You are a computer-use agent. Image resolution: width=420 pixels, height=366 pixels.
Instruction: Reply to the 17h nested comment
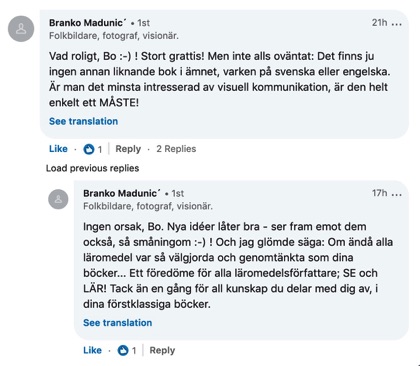[162, 350]
